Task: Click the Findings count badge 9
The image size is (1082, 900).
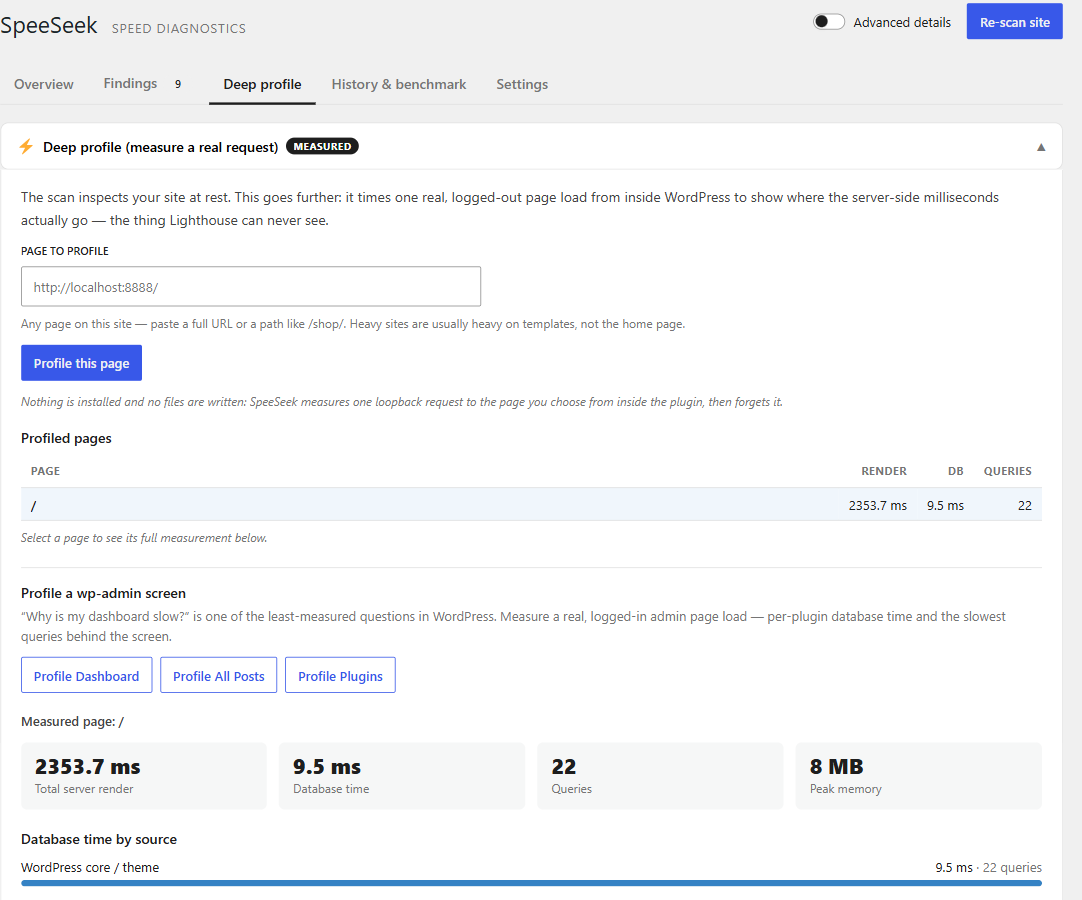Action: click(x=178, y=84)
